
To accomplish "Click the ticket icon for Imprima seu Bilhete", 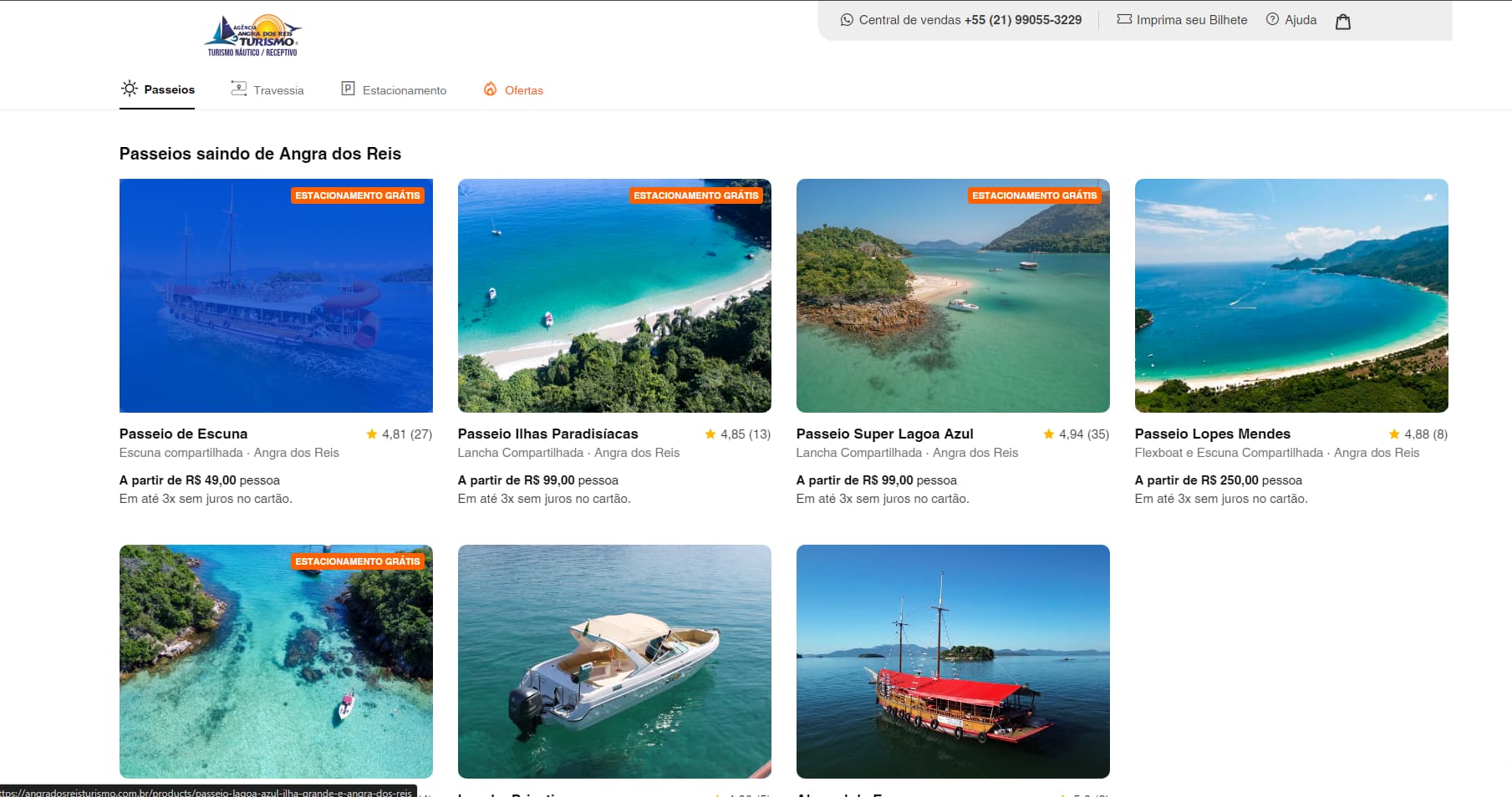I will pos(1124,19).
